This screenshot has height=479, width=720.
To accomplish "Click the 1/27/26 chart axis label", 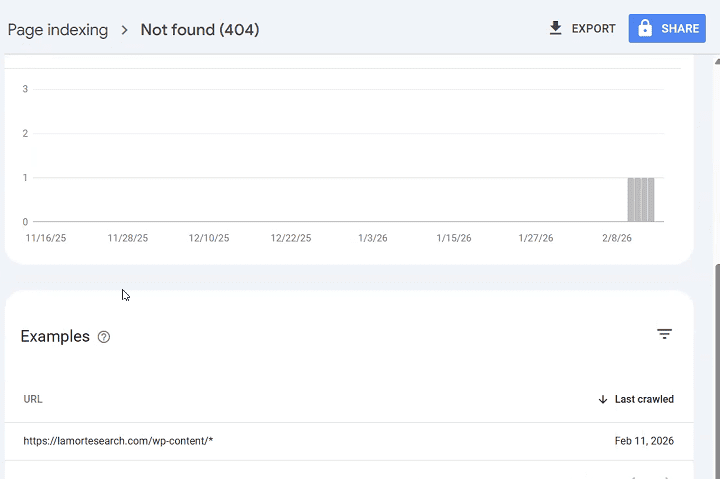I will coord(536,238).
